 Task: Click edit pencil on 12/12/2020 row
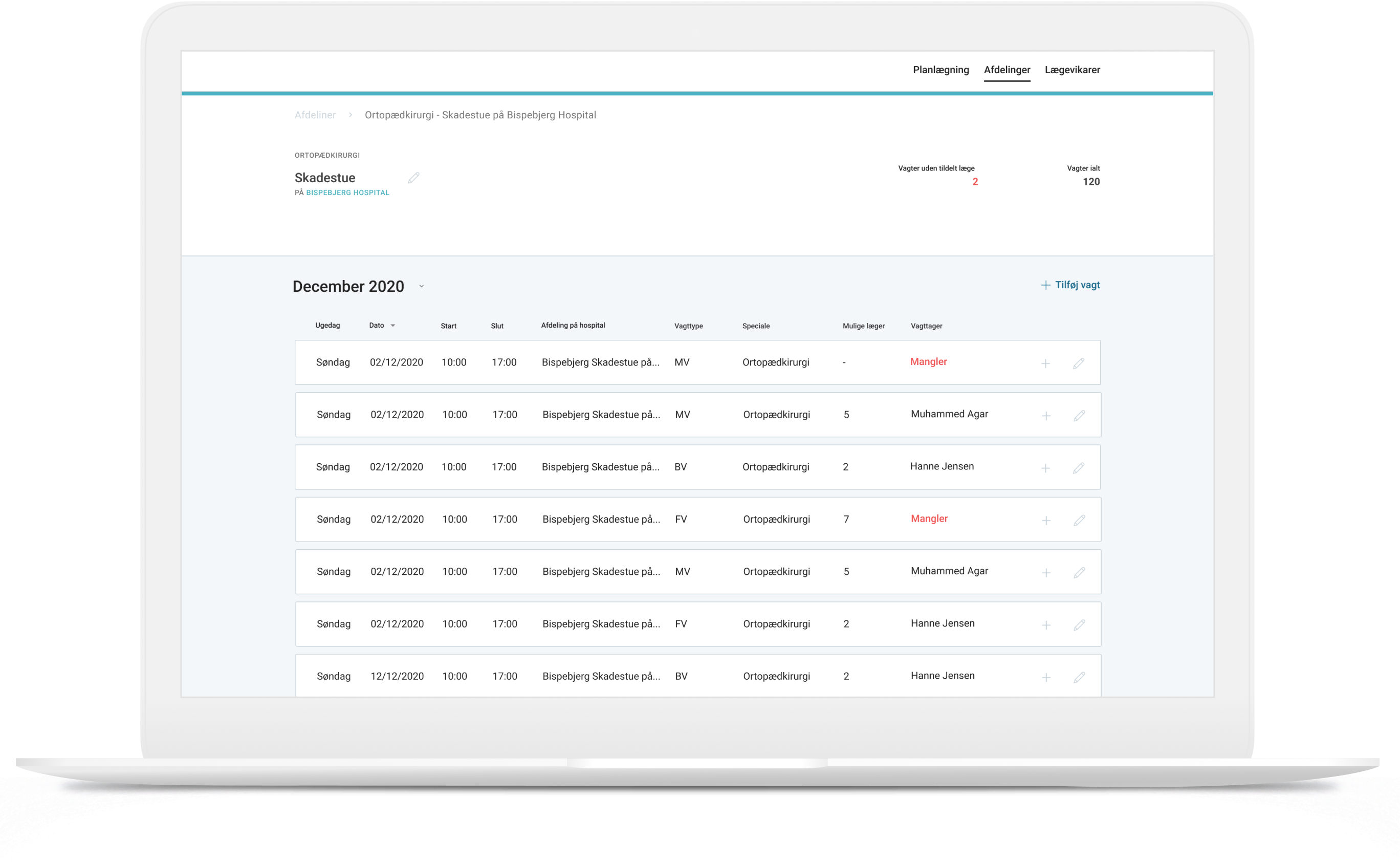1079,677
